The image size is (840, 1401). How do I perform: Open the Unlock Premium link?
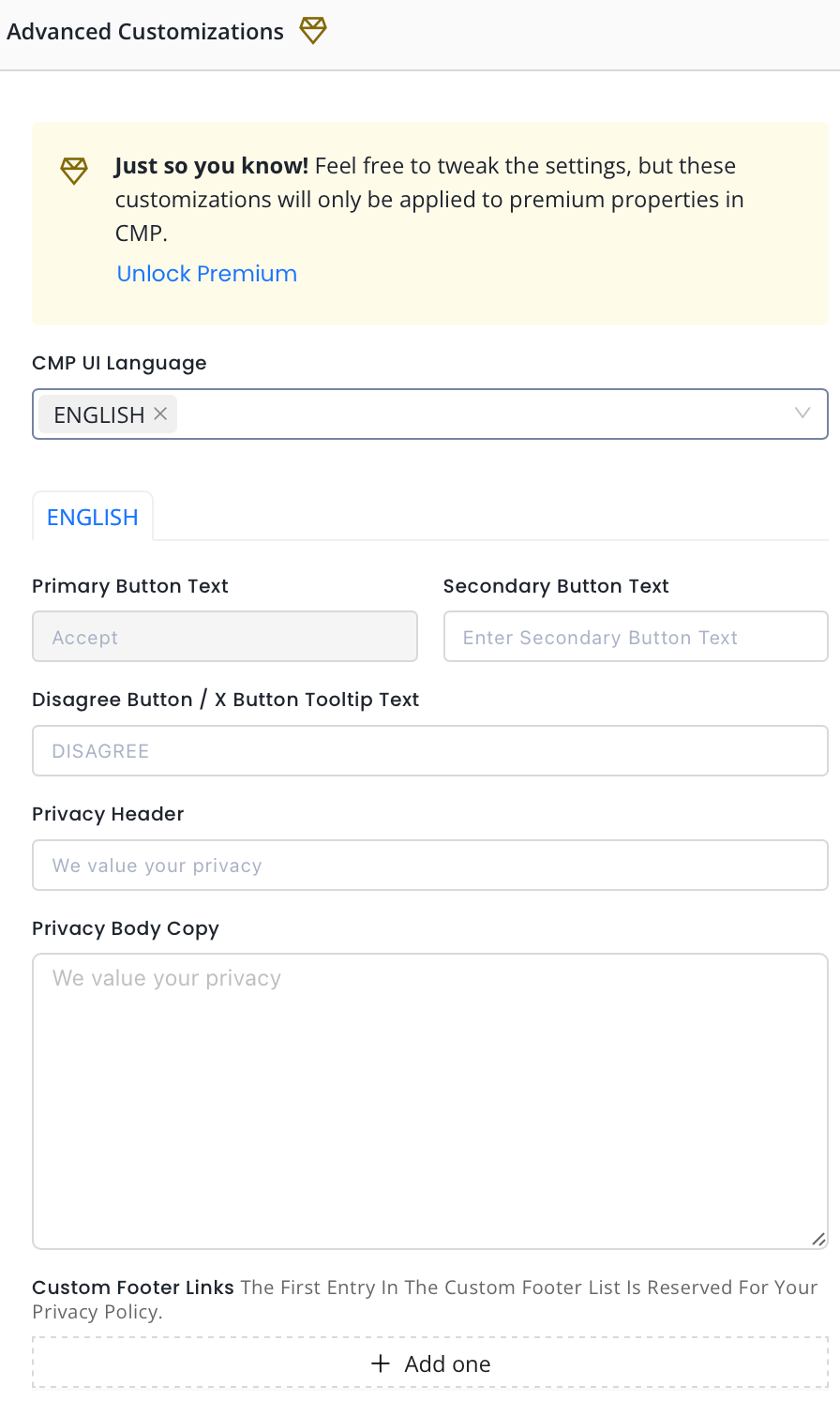pyautogui.click(x=206, y=274)
